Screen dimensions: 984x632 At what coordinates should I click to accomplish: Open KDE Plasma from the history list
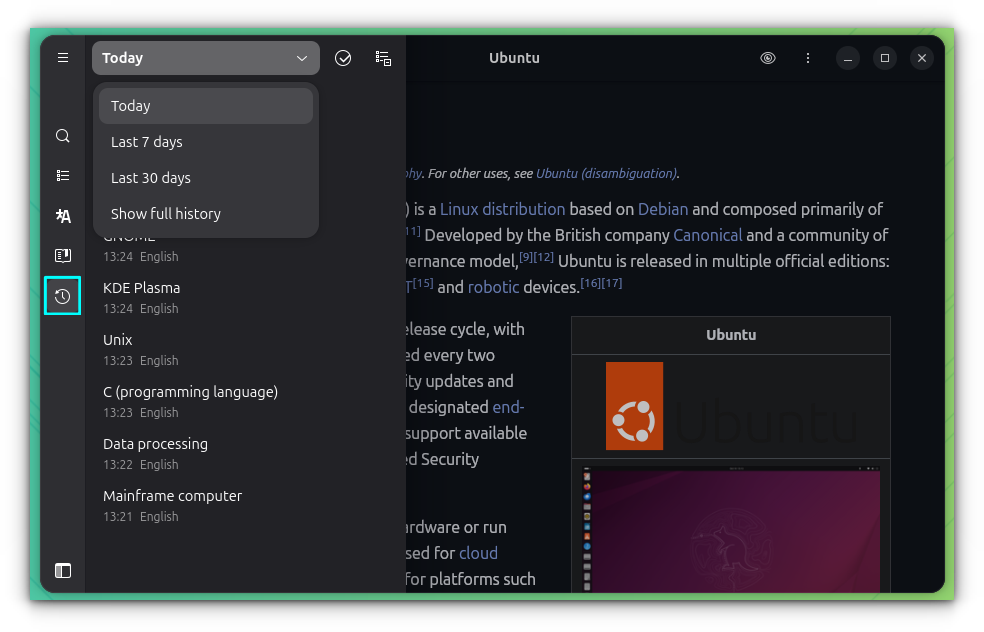click(x=142, y=288)
